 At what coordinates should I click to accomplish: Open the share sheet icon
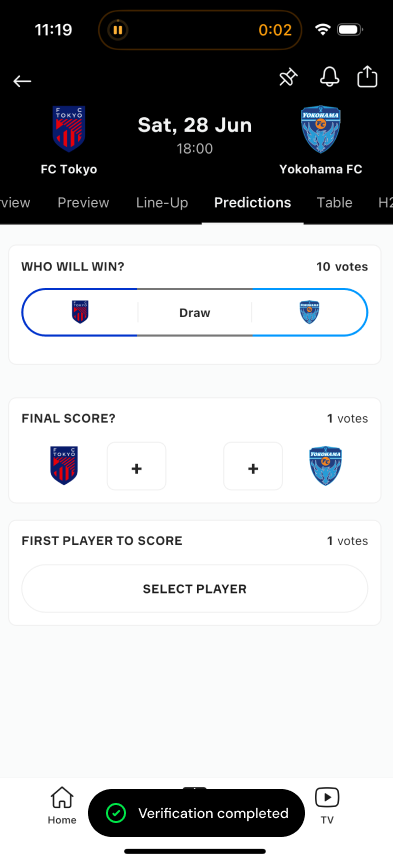pyautogui.click(x=367, y=76)
